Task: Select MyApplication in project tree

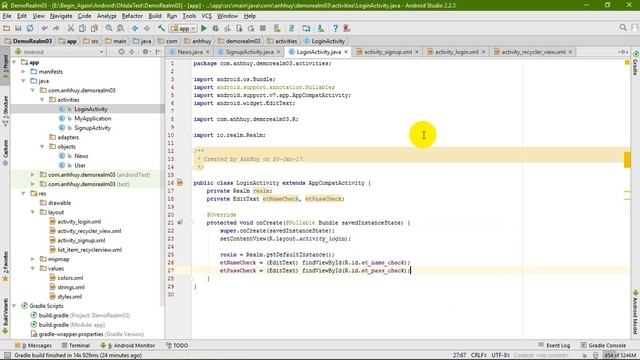Action: pyautogui.click(x=93, y=118)
